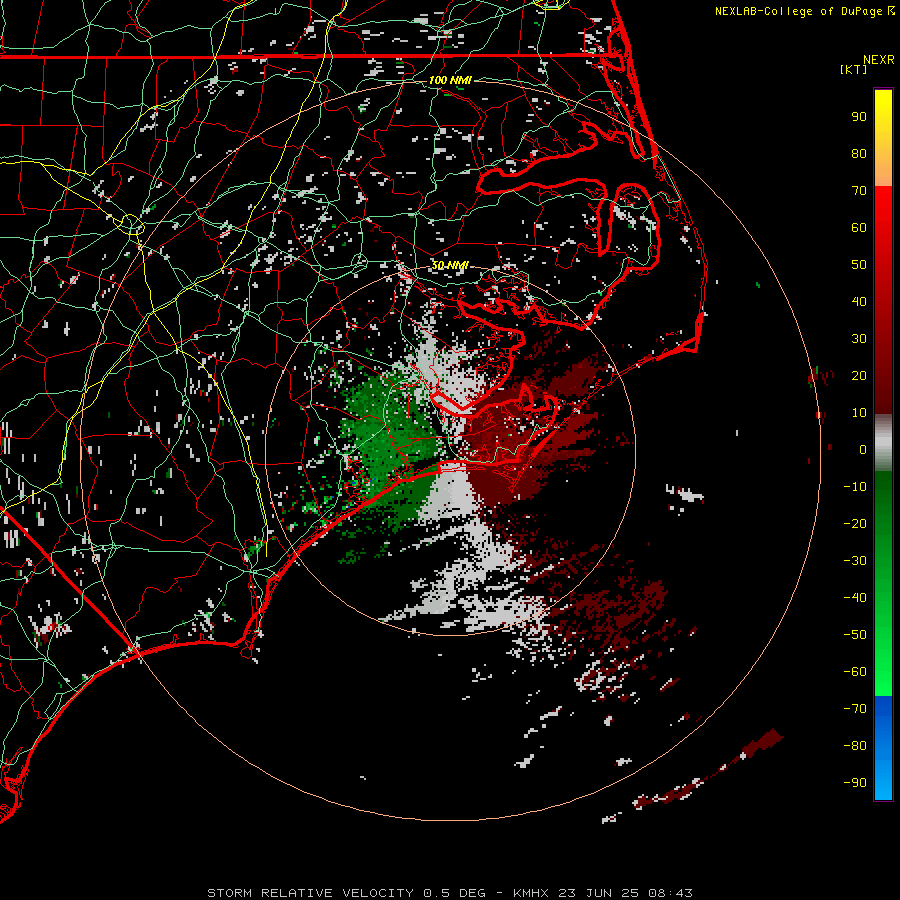This screenshot has width=900, height=900.
Task: Click the -80 value on velocity scale
Action: coord(855,746)
